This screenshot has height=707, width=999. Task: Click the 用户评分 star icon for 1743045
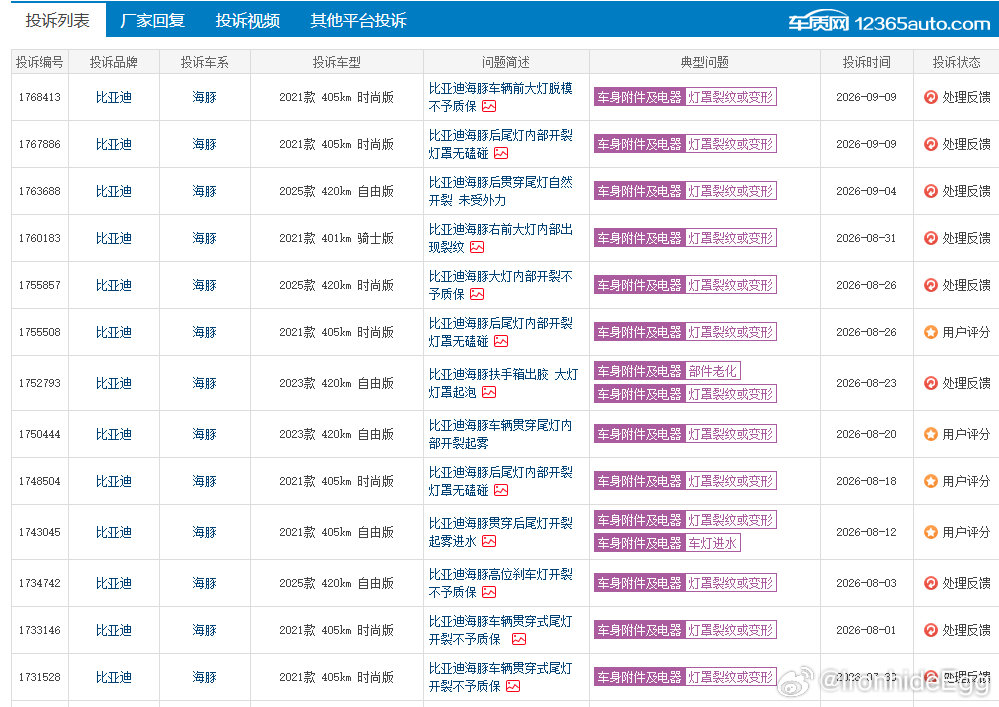(931, 532)
